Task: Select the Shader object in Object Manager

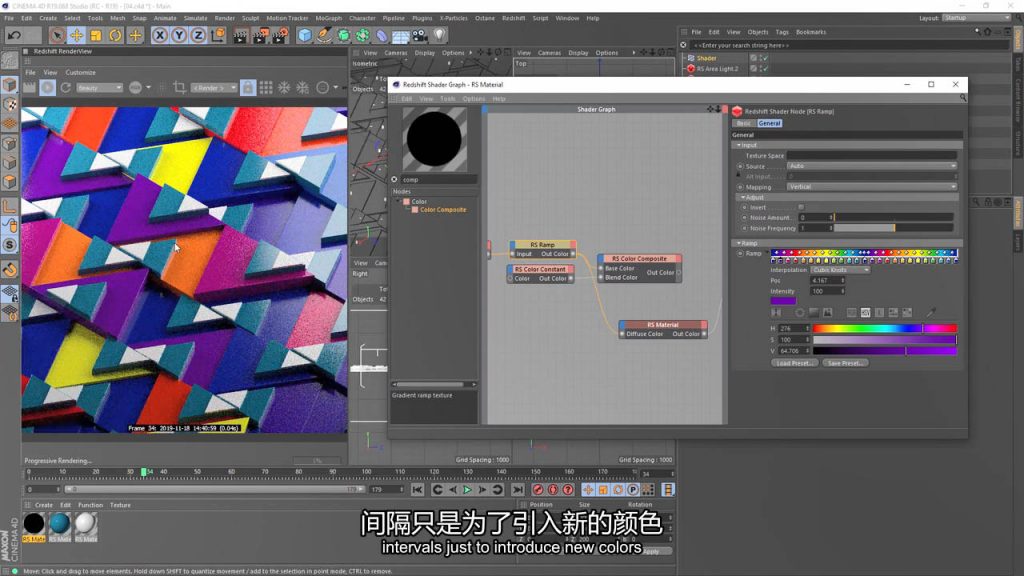Action: [707, 58]
